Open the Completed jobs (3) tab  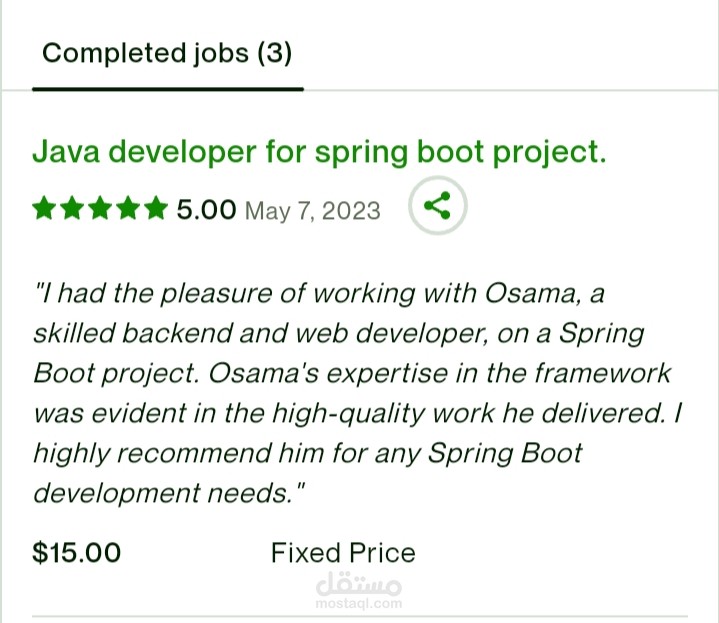coord(167,53)
